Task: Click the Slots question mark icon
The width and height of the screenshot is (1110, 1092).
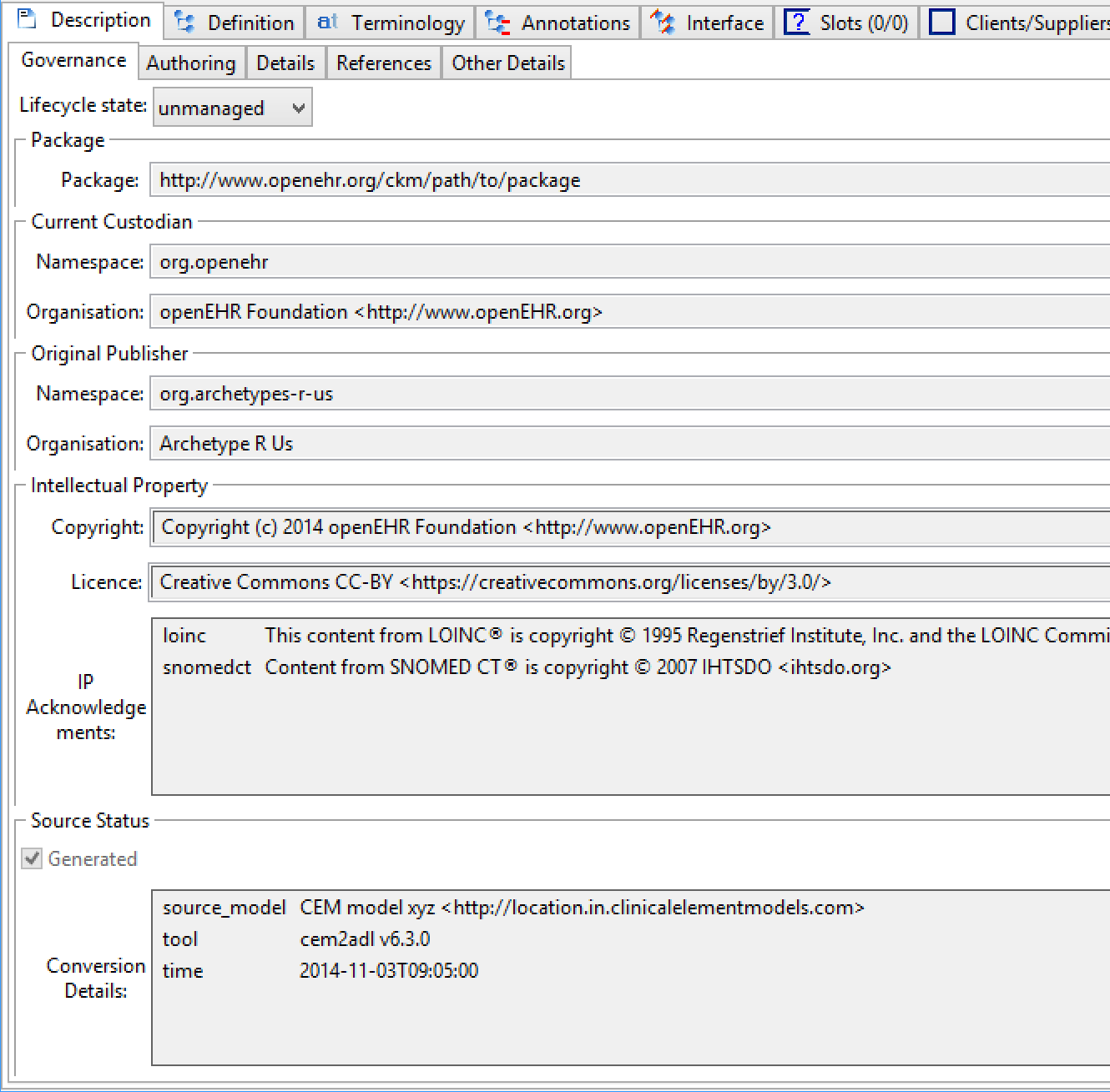Action: coord(797,22)
